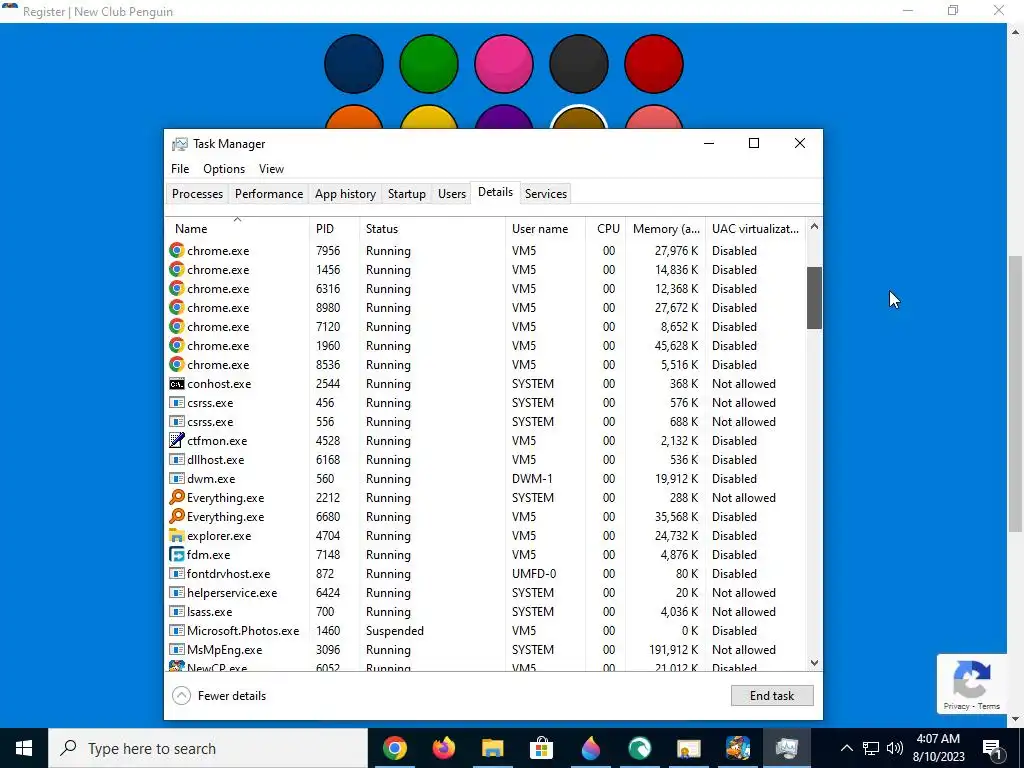1024x768 pixels.
Task: Switch to the Performance tab
Action: pos(269,194)
